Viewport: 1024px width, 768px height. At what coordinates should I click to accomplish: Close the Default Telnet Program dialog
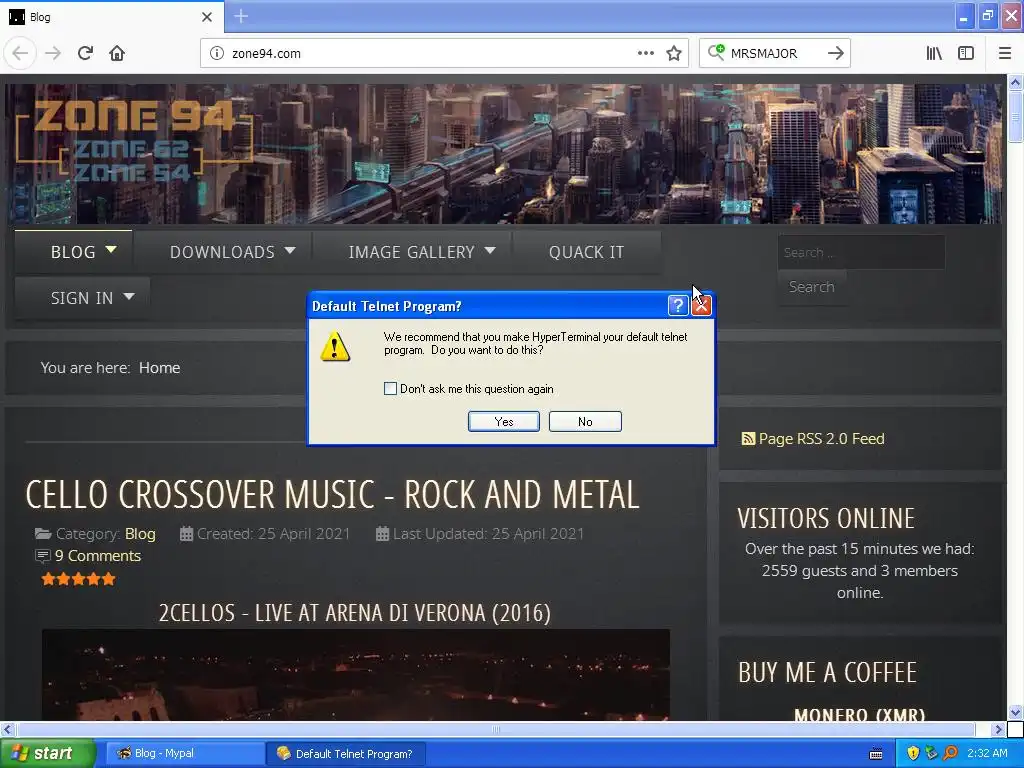701,306
